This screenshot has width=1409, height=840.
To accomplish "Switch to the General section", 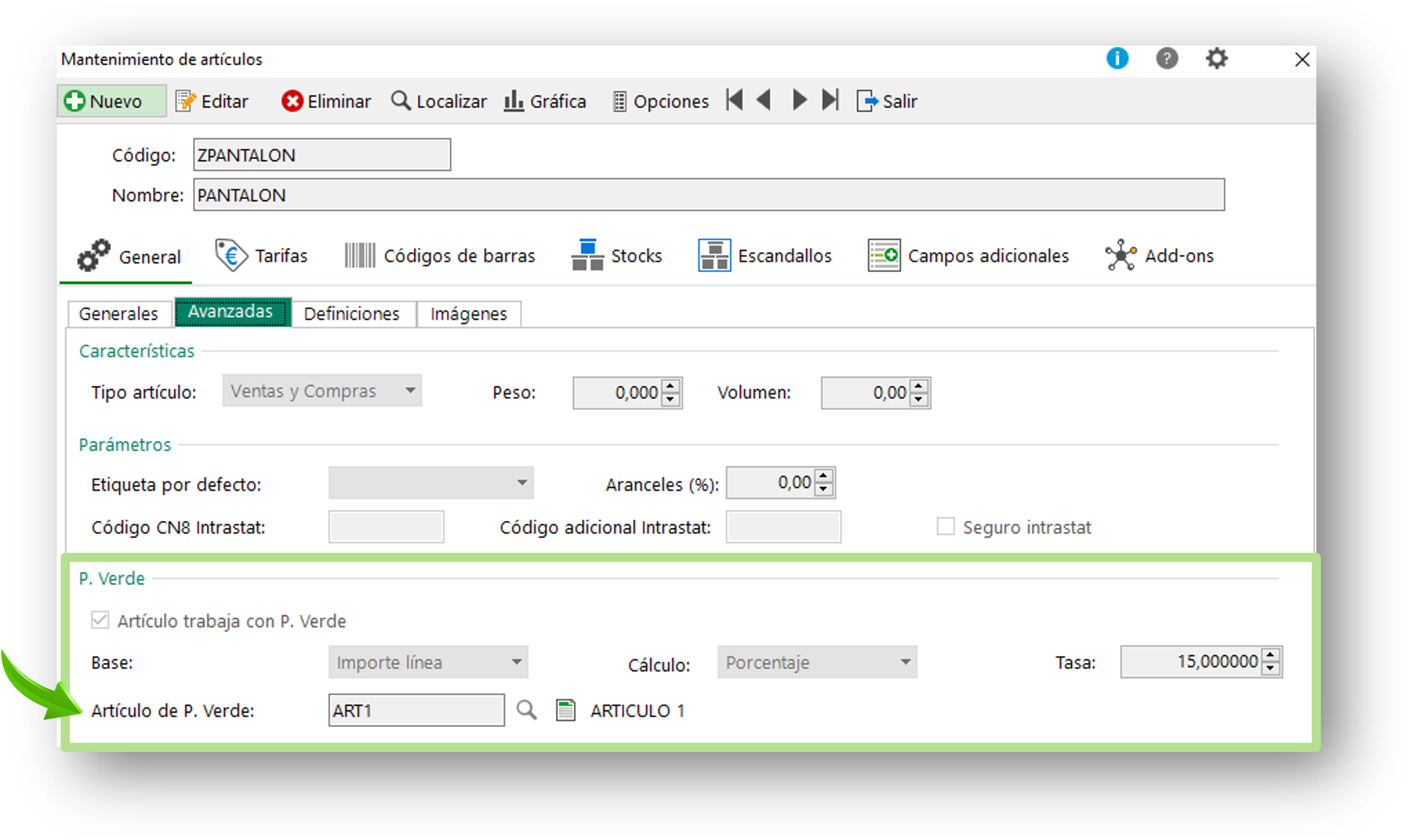I will [x=128, y=257].
